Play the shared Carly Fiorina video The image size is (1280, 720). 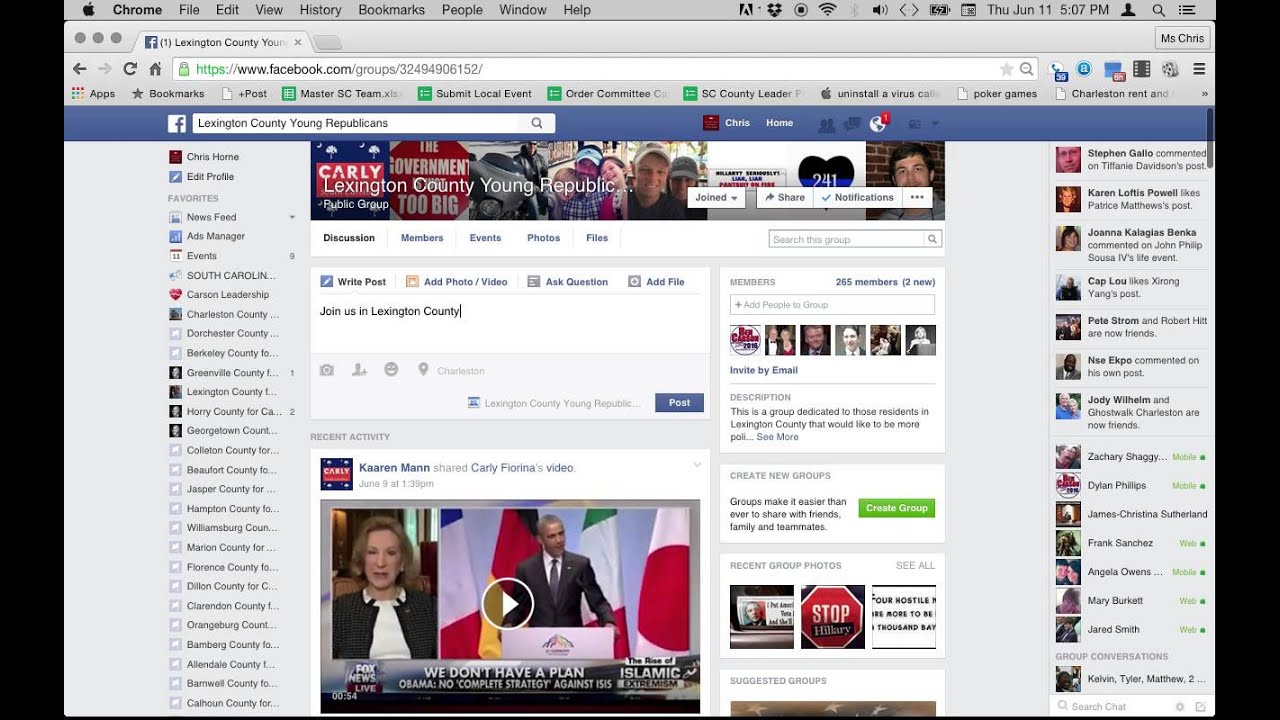tap(508, 604)
